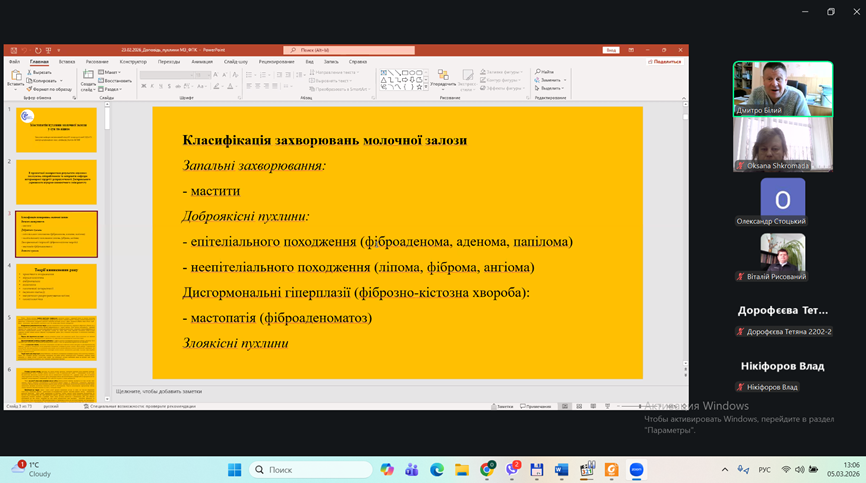The image size is (866, 483).
Task: Click Format Painter (Формат по образцу)
Action: click(50, 89)
